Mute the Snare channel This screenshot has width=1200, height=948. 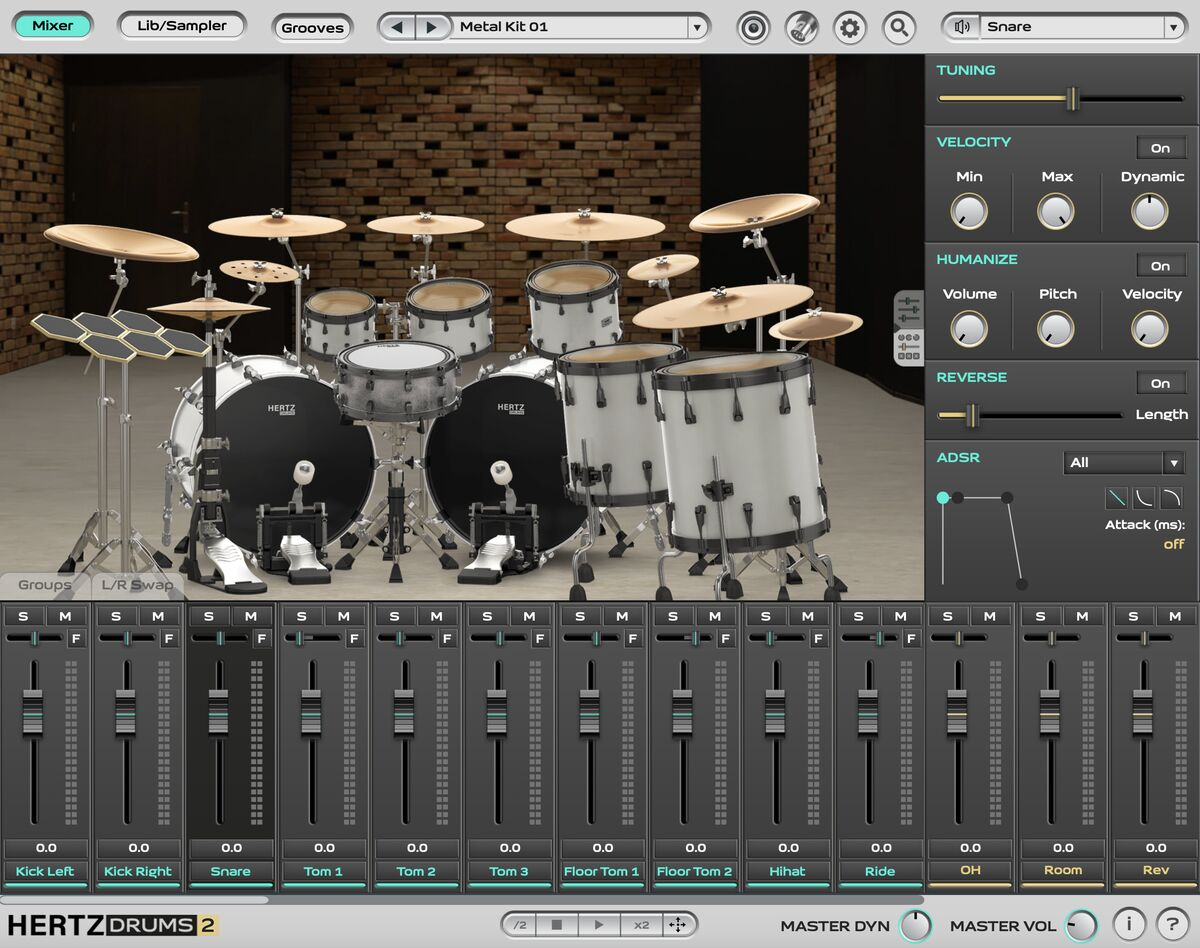[x=251, y=616]
